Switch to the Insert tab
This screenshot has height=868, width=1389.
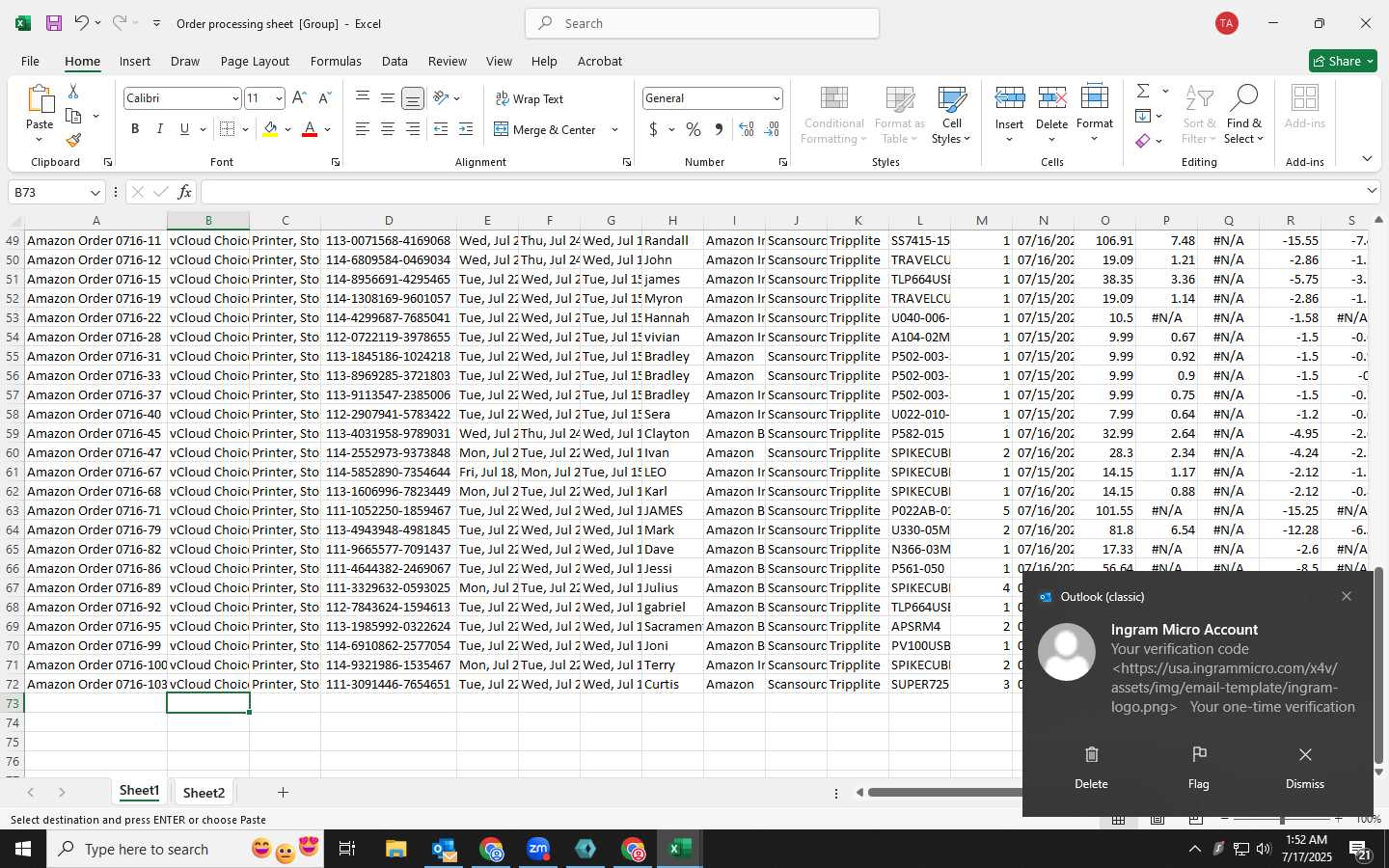coord(135,61)
